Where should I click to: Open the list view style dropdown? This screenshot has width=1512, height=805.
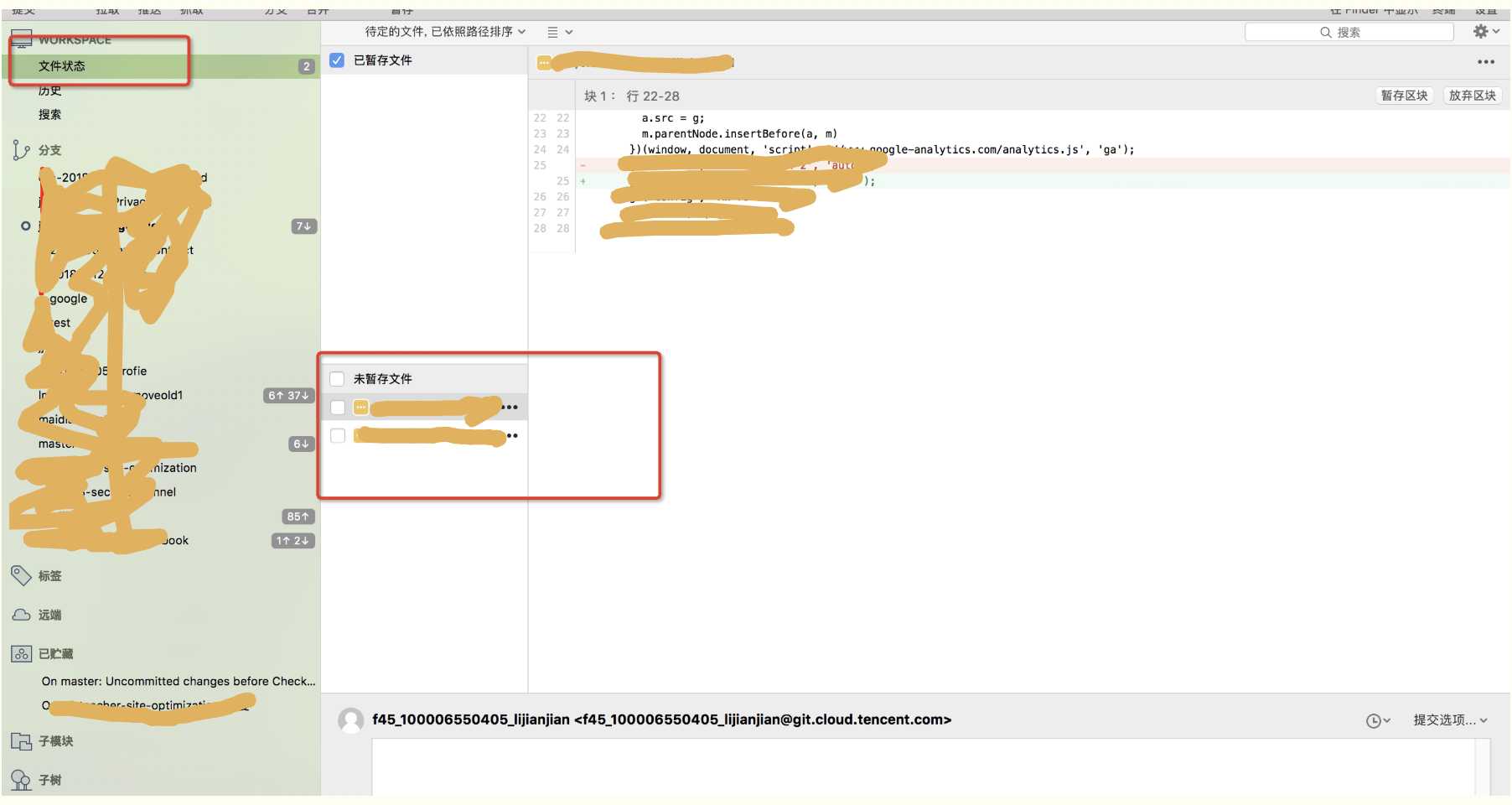point(560,32)
